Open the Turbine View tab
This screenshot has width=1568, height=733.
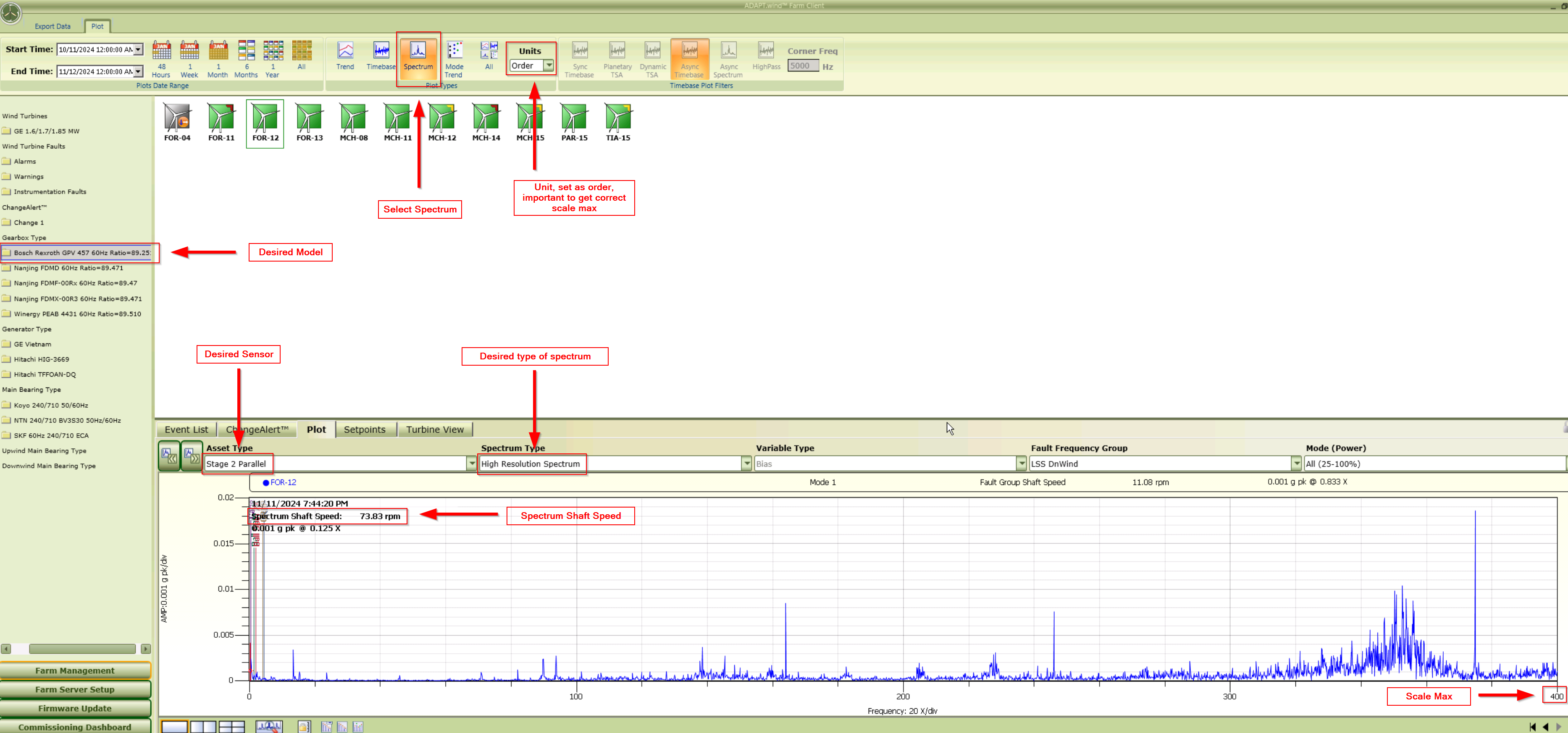[435, 429]
